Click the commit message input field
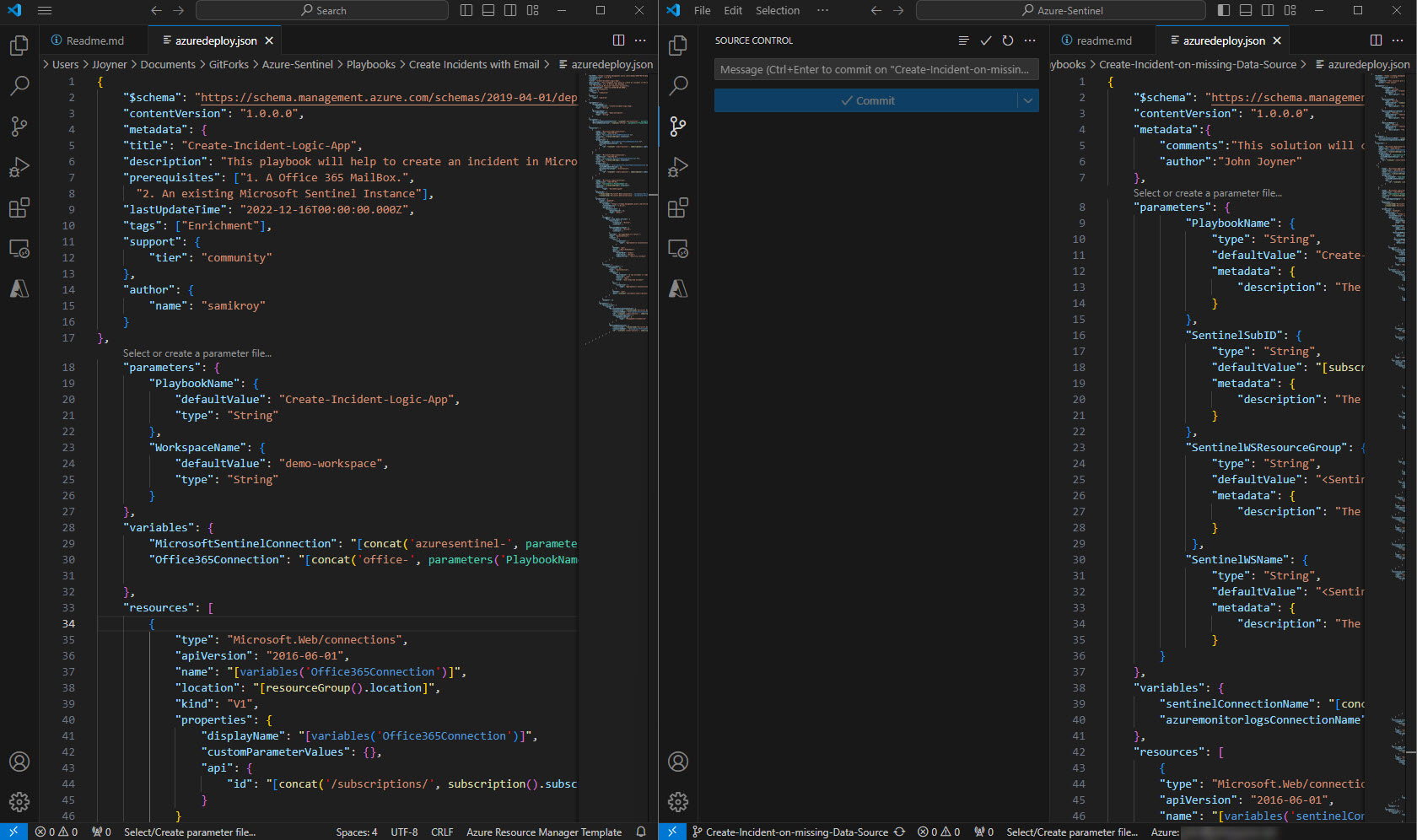 [x=876, y=69]
